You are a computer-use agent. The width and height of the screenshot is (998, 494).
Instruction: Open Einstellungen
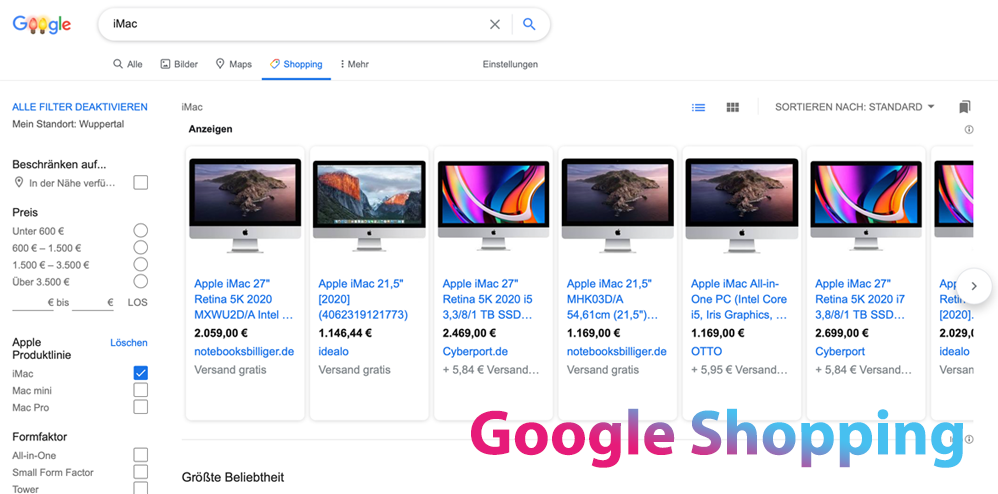tap(510, 64)
